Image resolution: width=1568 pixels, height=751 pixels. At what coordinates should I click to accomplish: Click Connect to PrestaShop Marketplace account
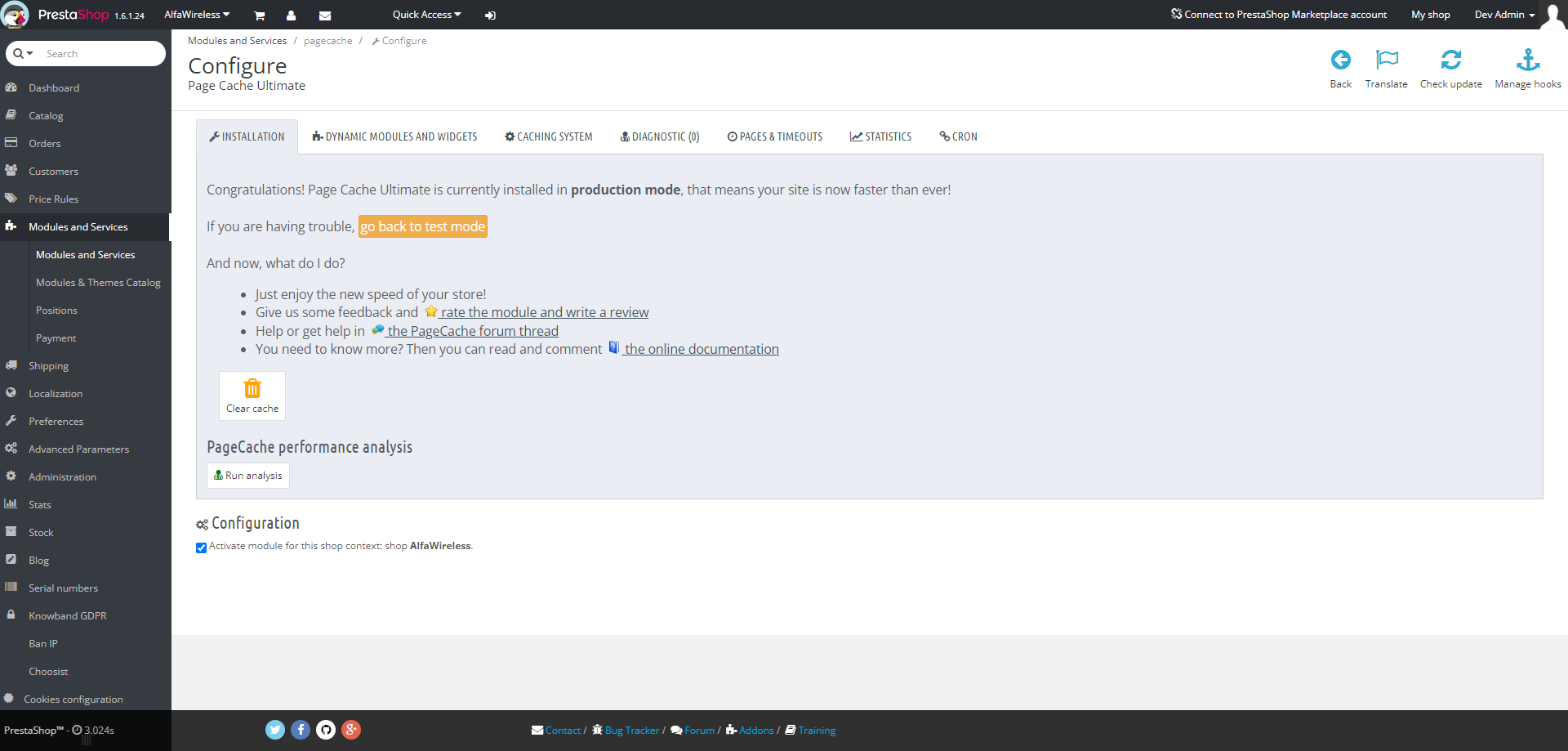point(1279,15)
